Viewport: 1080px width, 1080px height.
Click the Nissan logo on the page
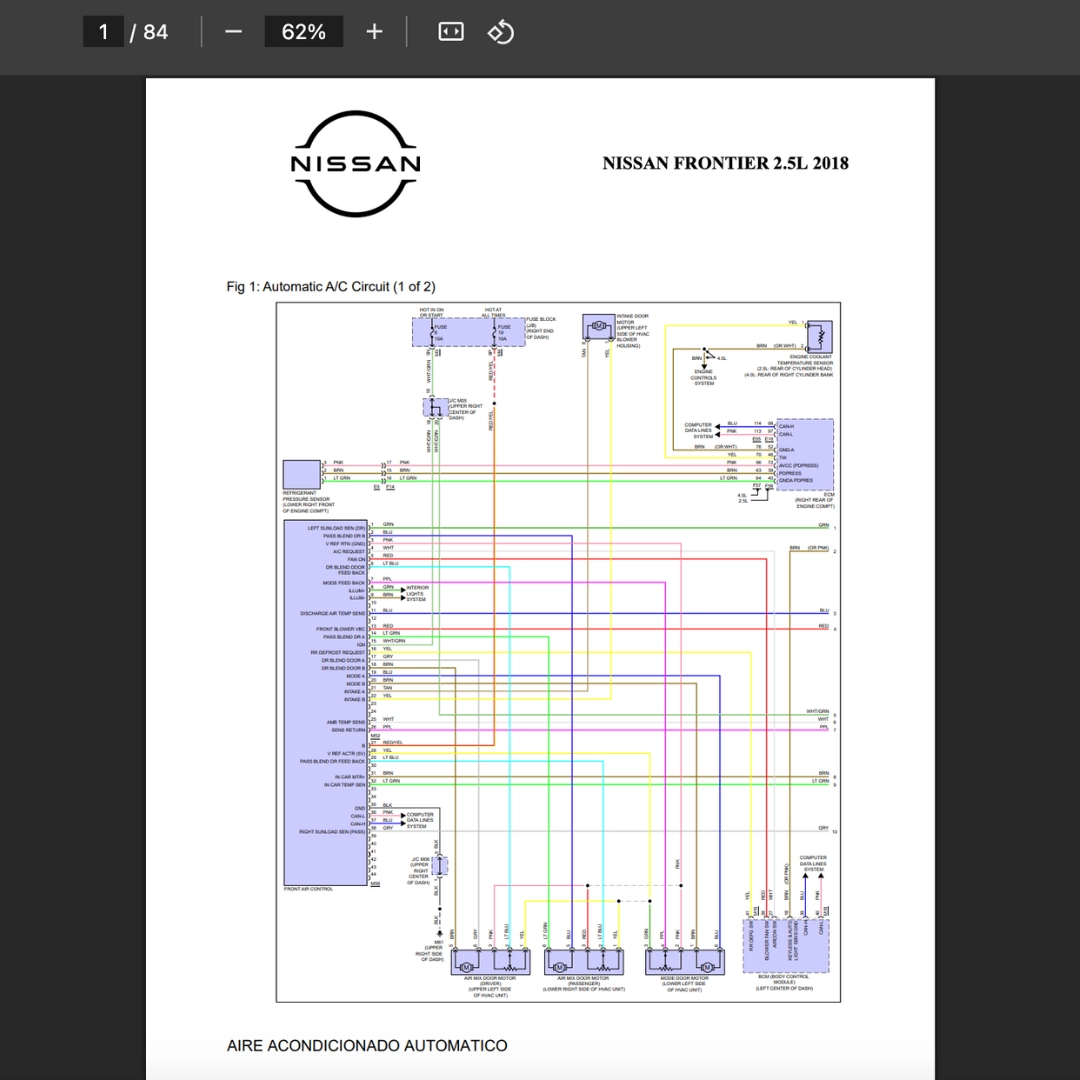(x=355, y=164)
